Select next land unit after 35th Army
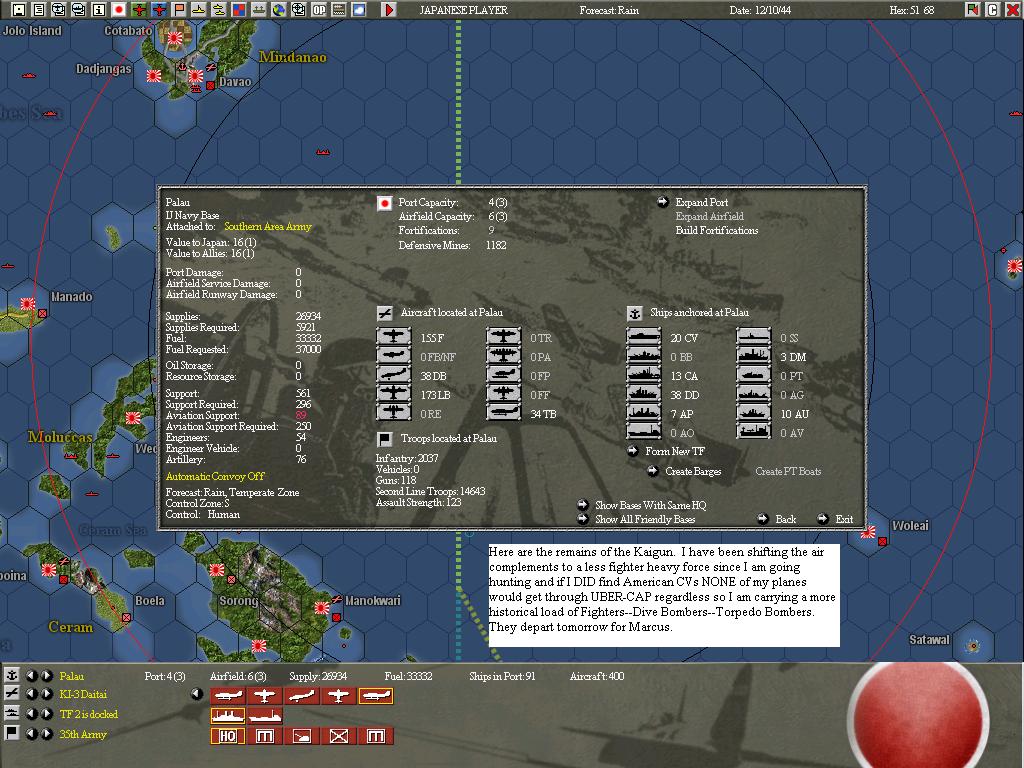This screenshot has width=1024, height=768. click(46, 734)
